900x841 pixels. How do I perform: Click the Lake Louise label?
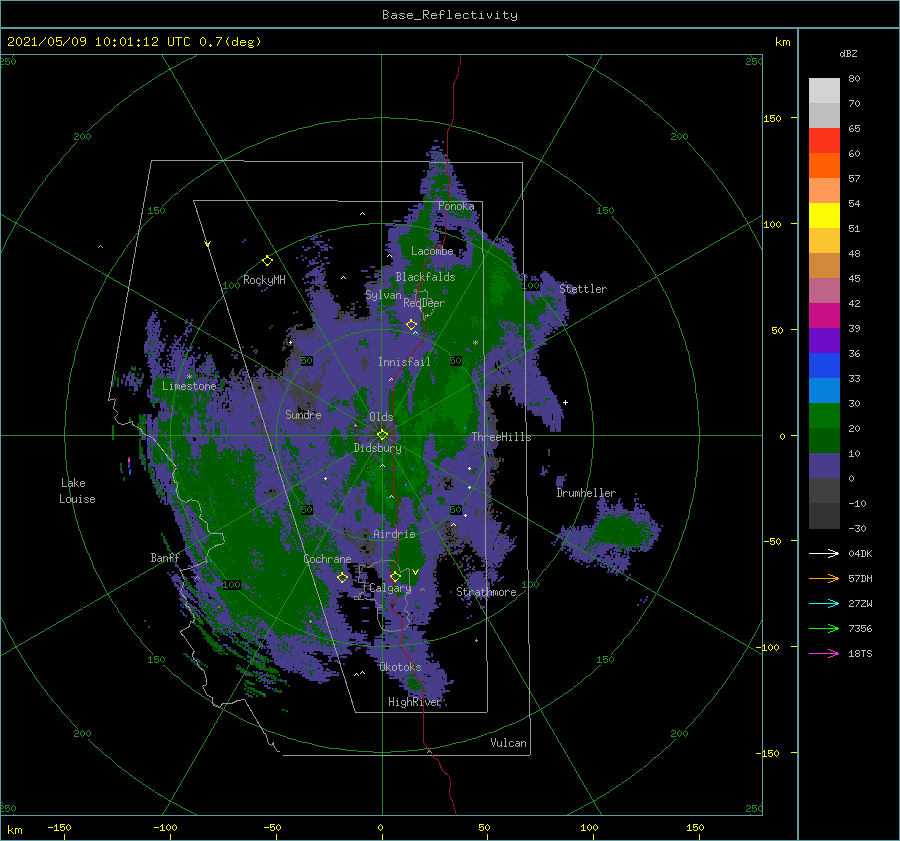[77, 491]
